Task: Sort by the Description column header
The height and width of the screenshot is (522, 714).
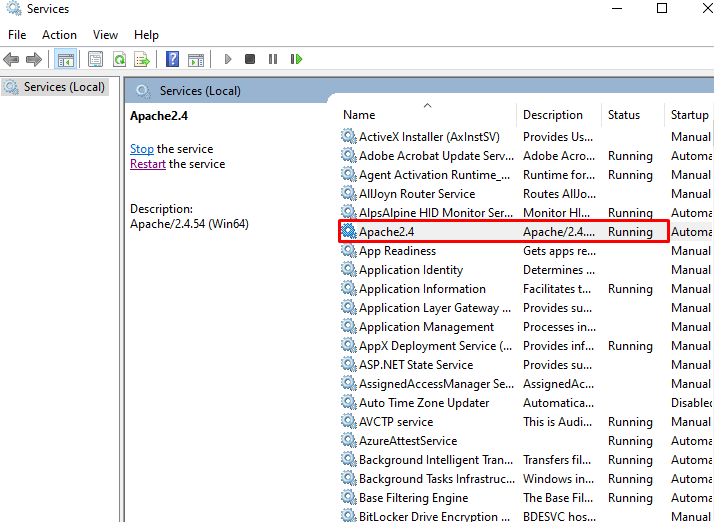Action: [x=553, y=115]
